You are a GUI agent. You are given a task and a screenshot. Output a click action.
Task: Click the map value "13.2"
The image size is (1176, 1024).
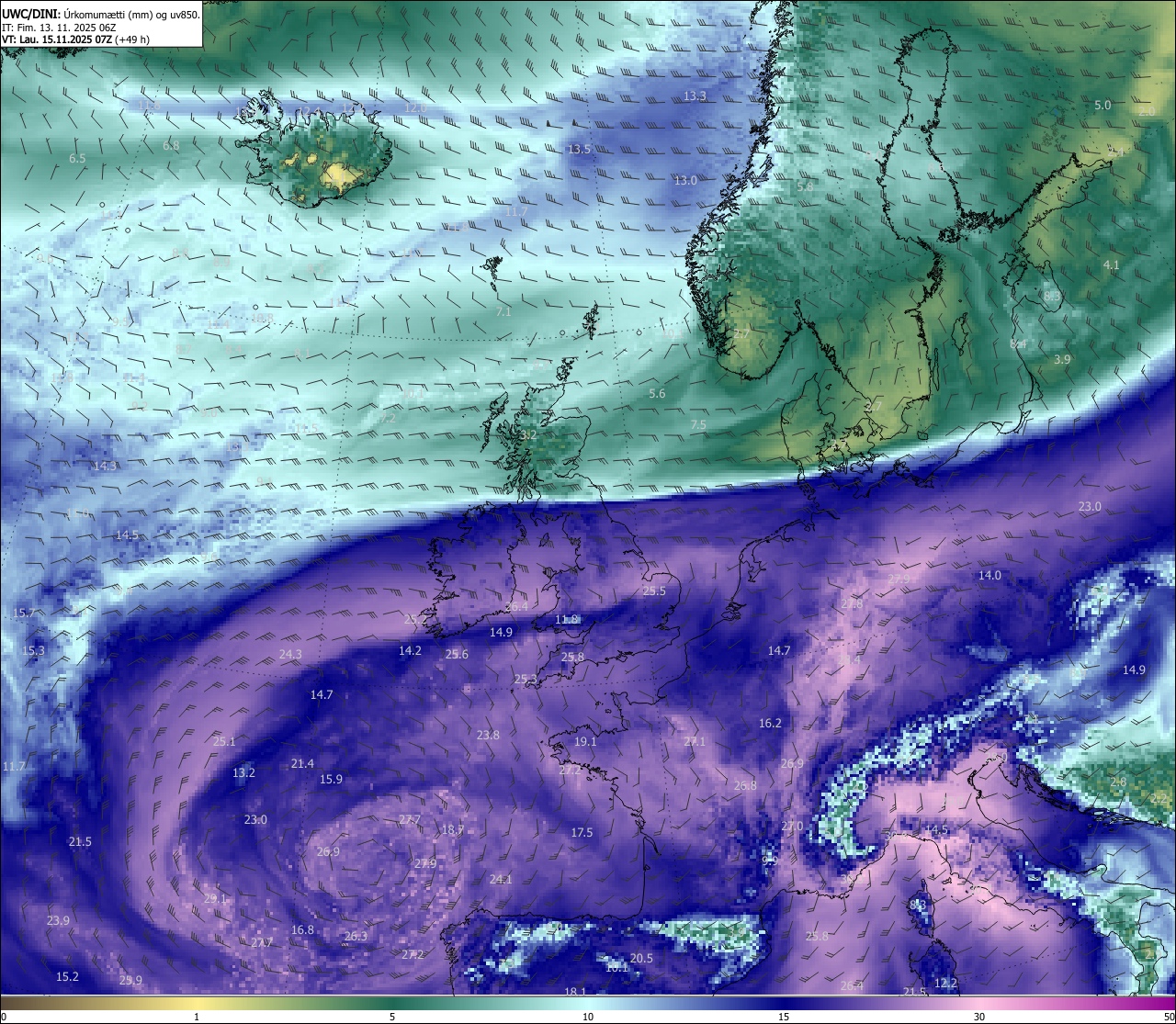pyautogui.click(x=243, y=773)
